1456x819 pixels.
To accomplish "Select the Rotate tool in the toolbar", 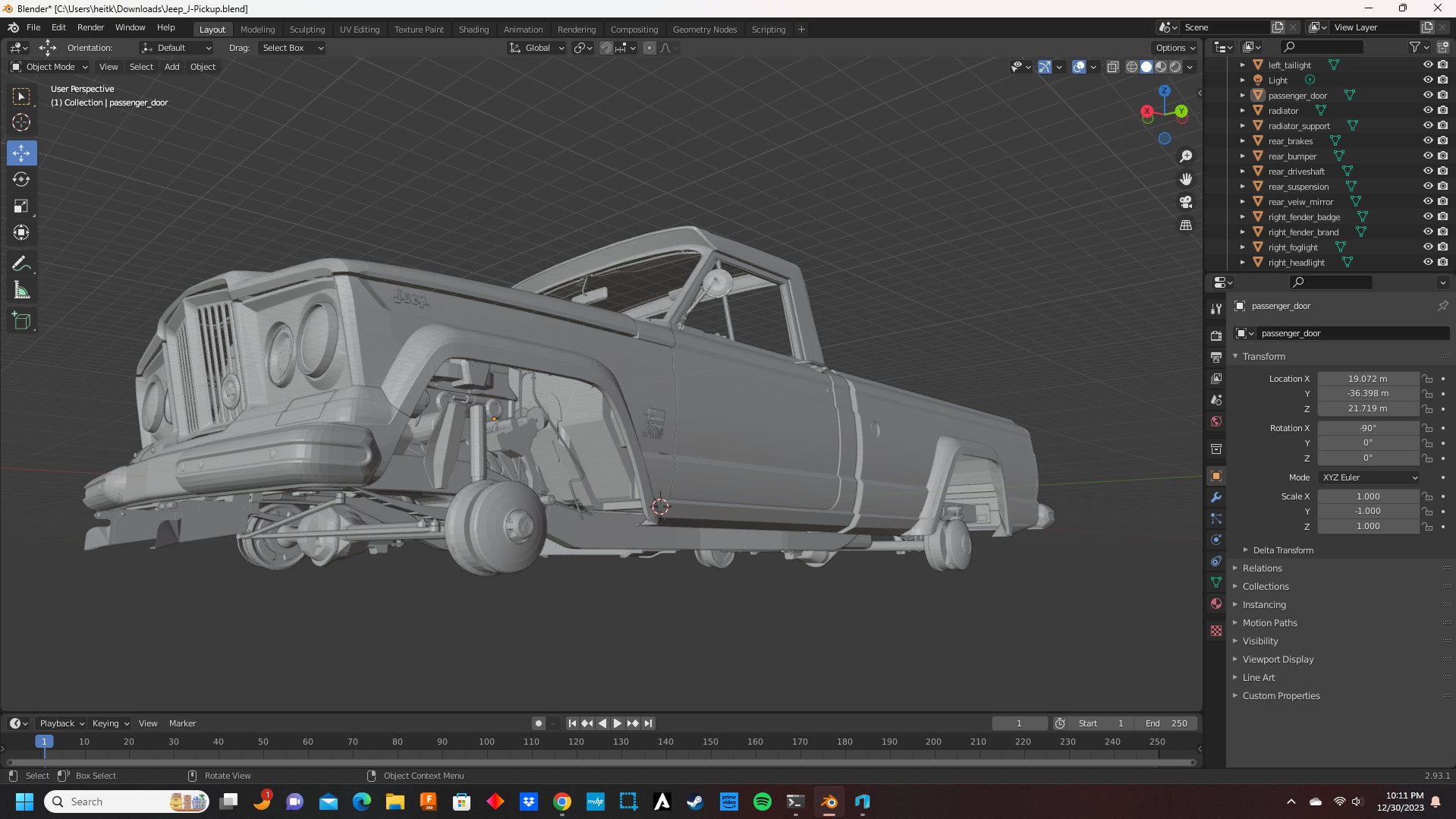I will pos(21,180).
